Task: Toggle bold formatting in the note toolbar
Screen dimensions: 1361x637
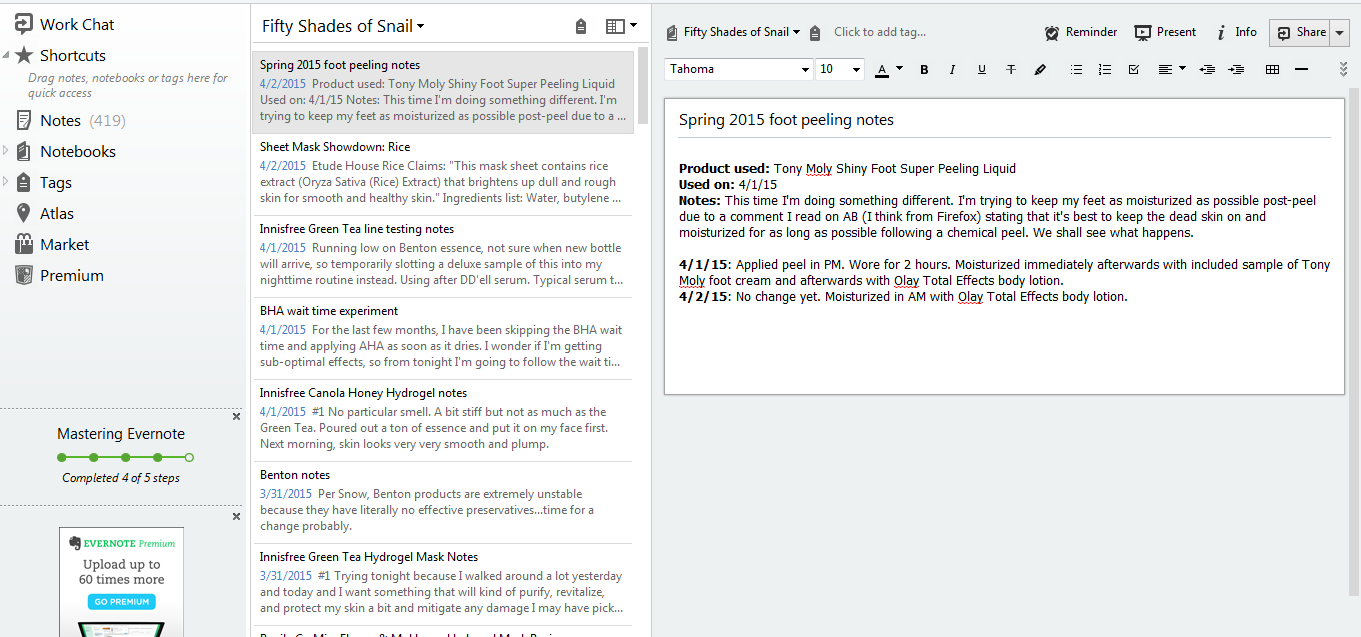Action: click(924, 69)
